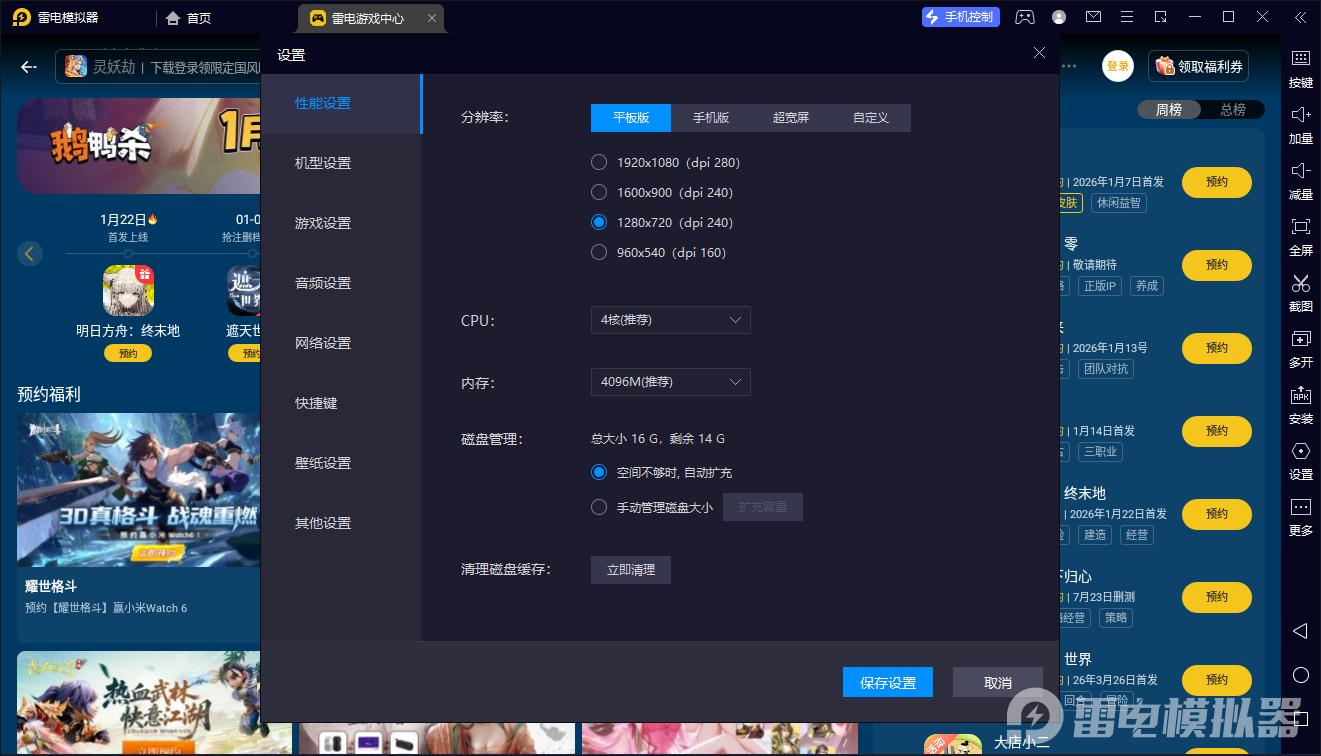This screenshot has width=1321, height=756.
Task: Click the customer service headset icon
Action: (x=1024, y=17)
